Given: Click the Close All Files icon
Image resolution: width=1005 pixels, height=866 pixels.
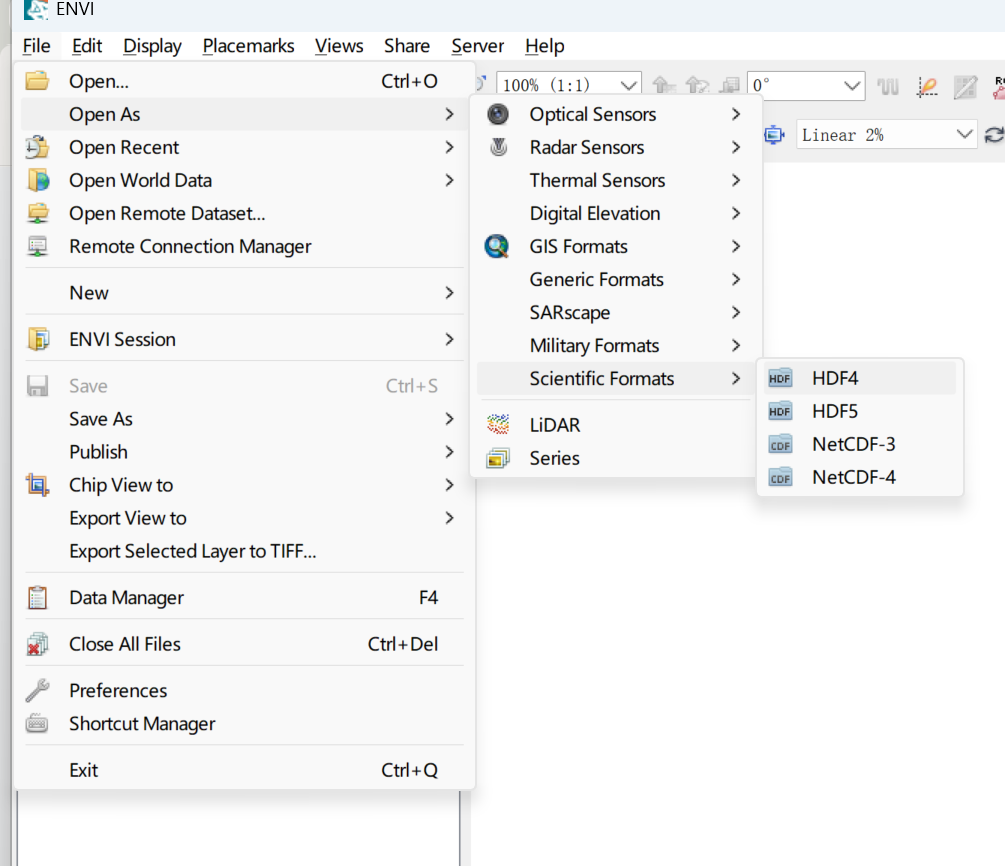Looking at the screenshot, I should [37, 644].
